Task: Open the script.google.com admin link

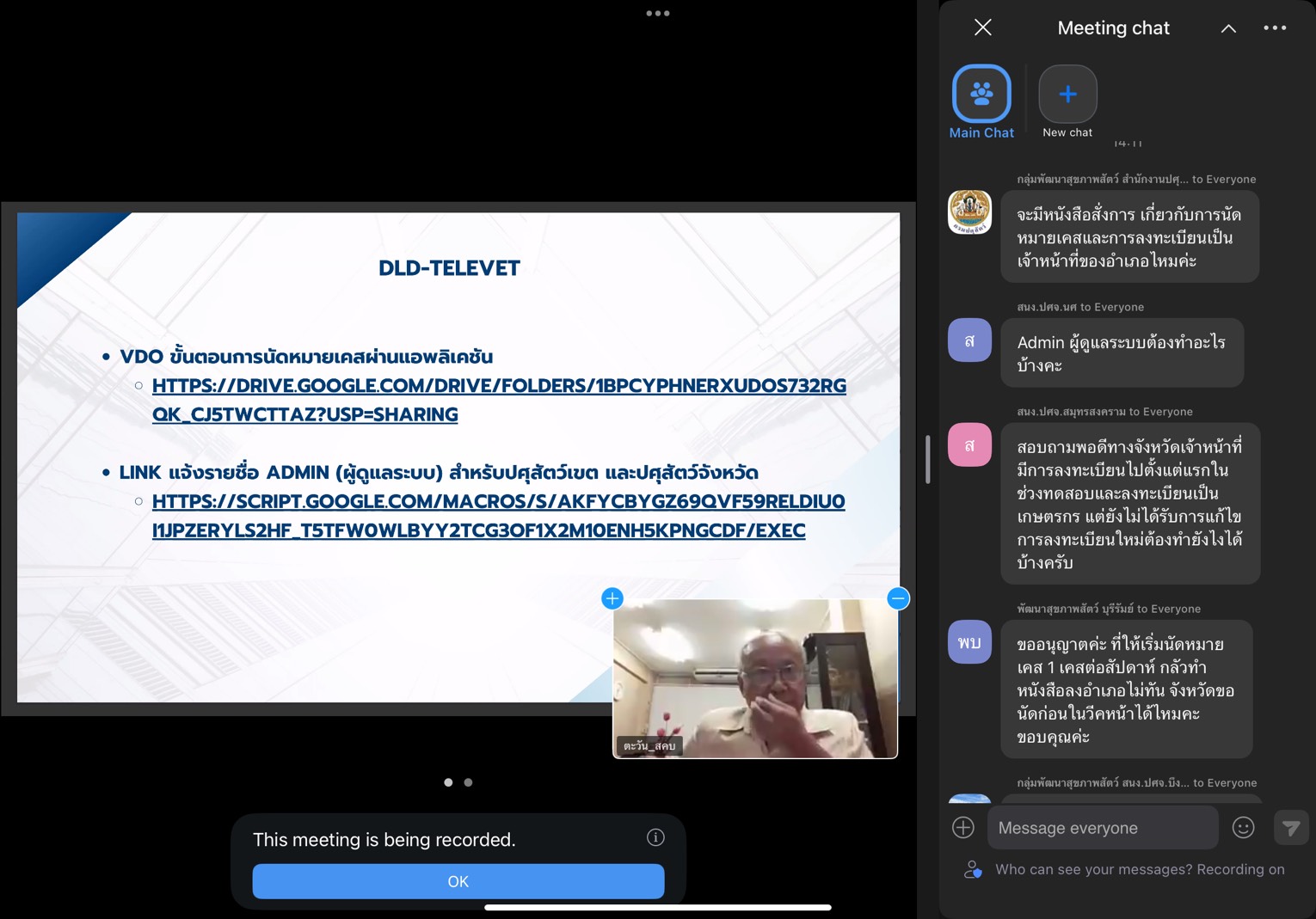Action: click(498, 516)
